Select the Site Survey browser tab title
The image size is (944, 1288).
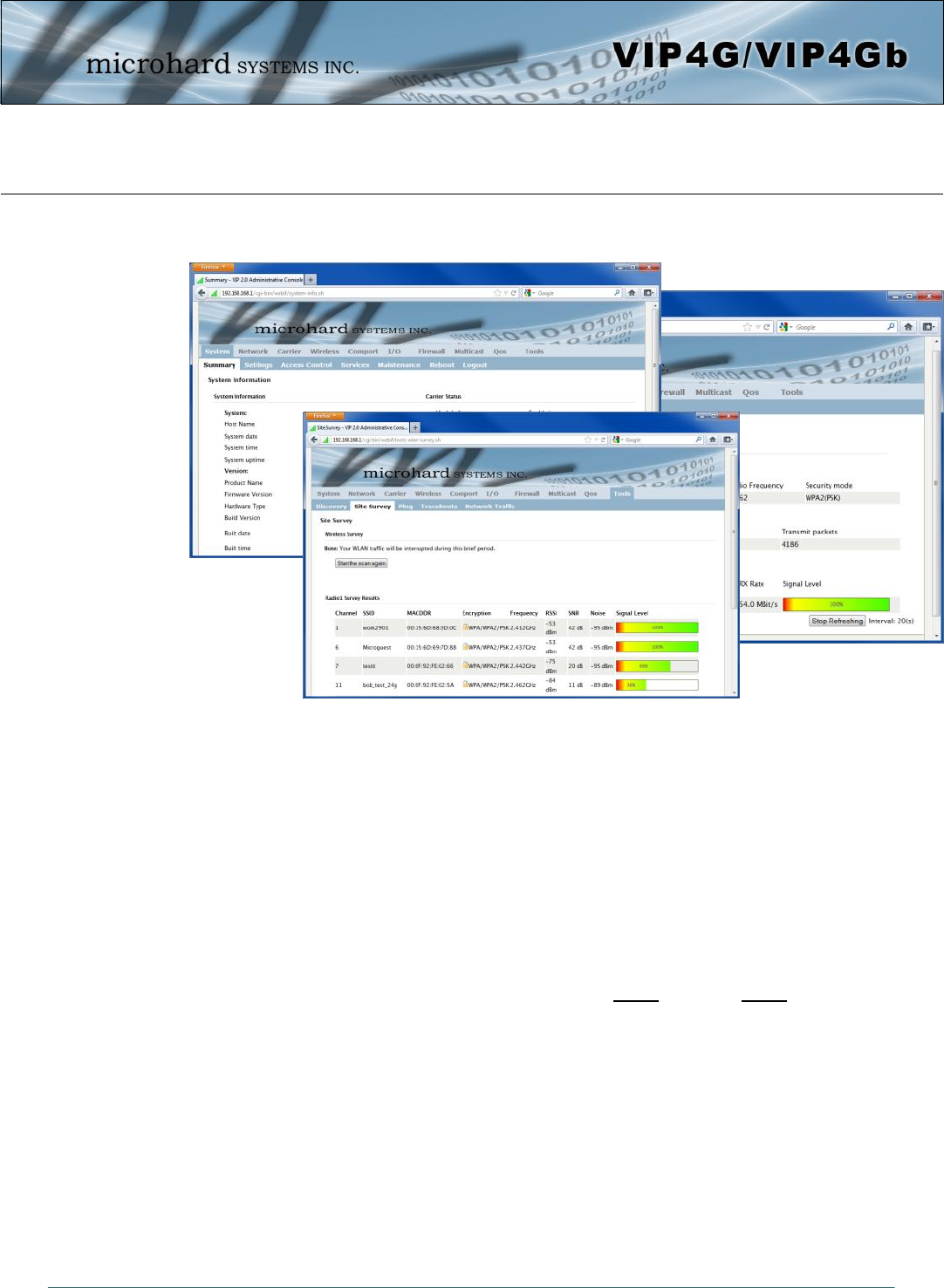click(x=361, y=427)
